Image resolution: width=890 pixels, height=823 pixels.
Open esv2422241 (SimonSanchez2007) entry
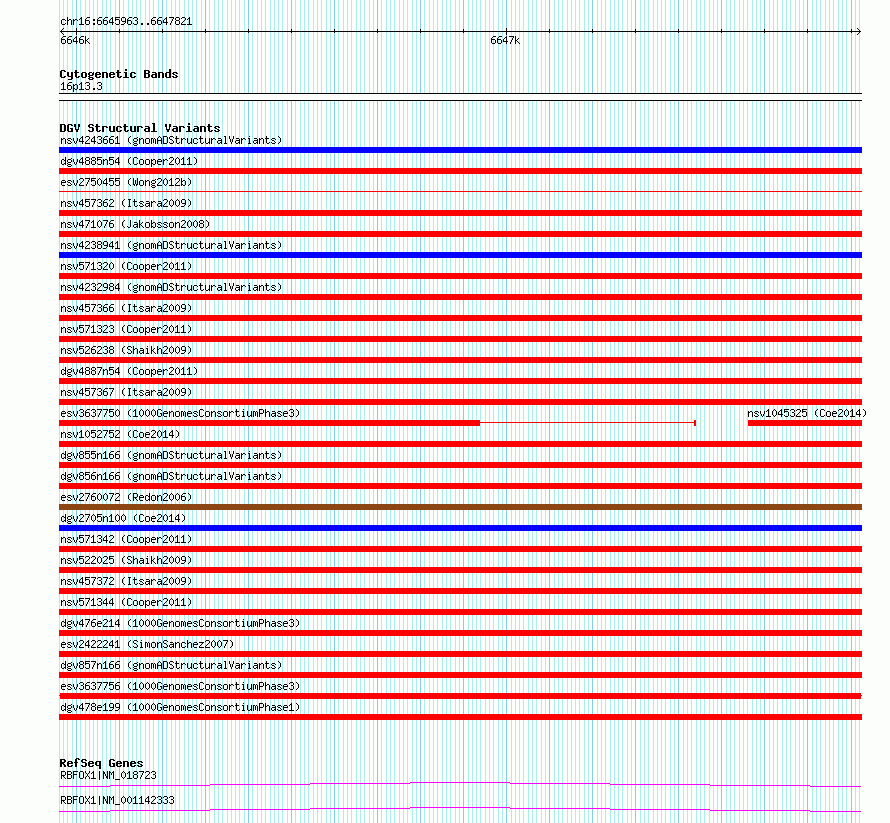[x=147, y=644]
